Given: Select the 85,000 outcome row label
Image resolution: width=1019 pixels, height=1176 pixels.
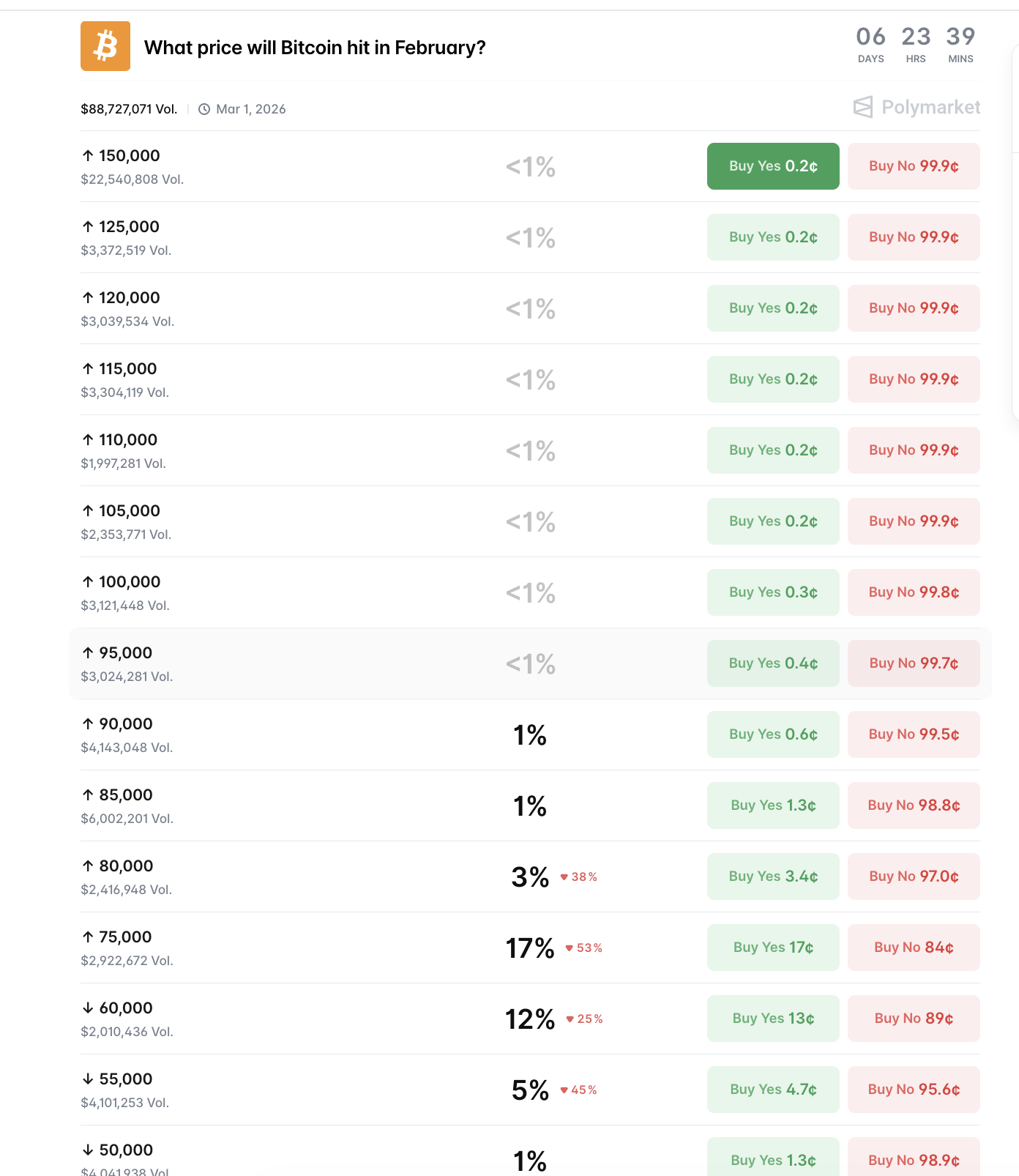Looking at the screenshot, I should (x=126, y=795).
